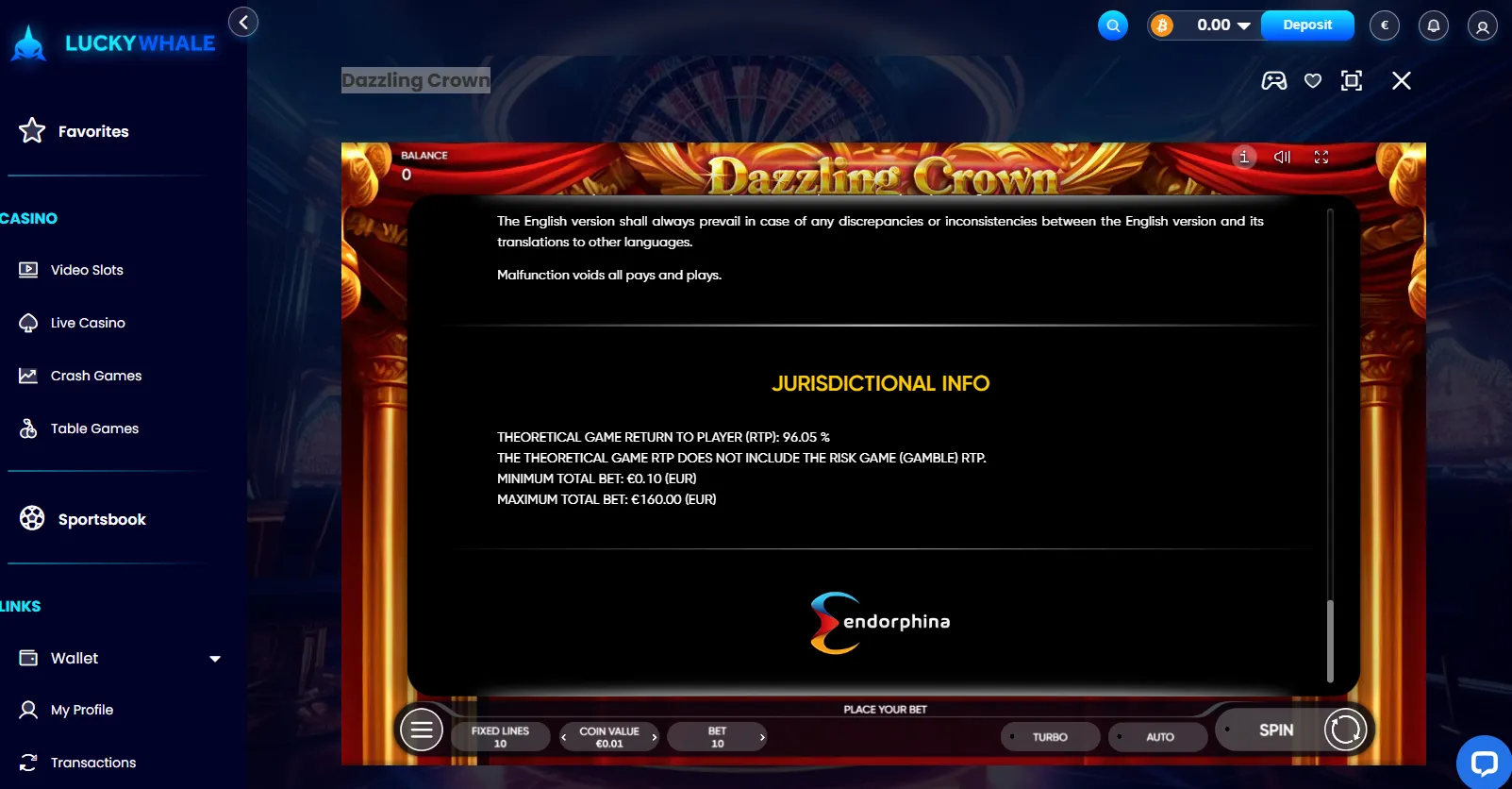The image size is (1512, 789).
Task: Click the circular spin arrows icon
Action: 1345,730
